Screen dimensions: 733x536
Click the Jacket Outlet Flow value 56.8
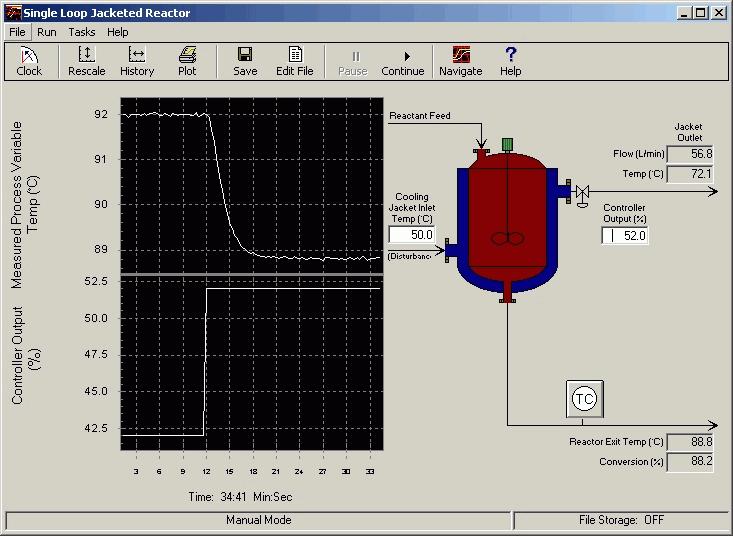click(690, 154)
